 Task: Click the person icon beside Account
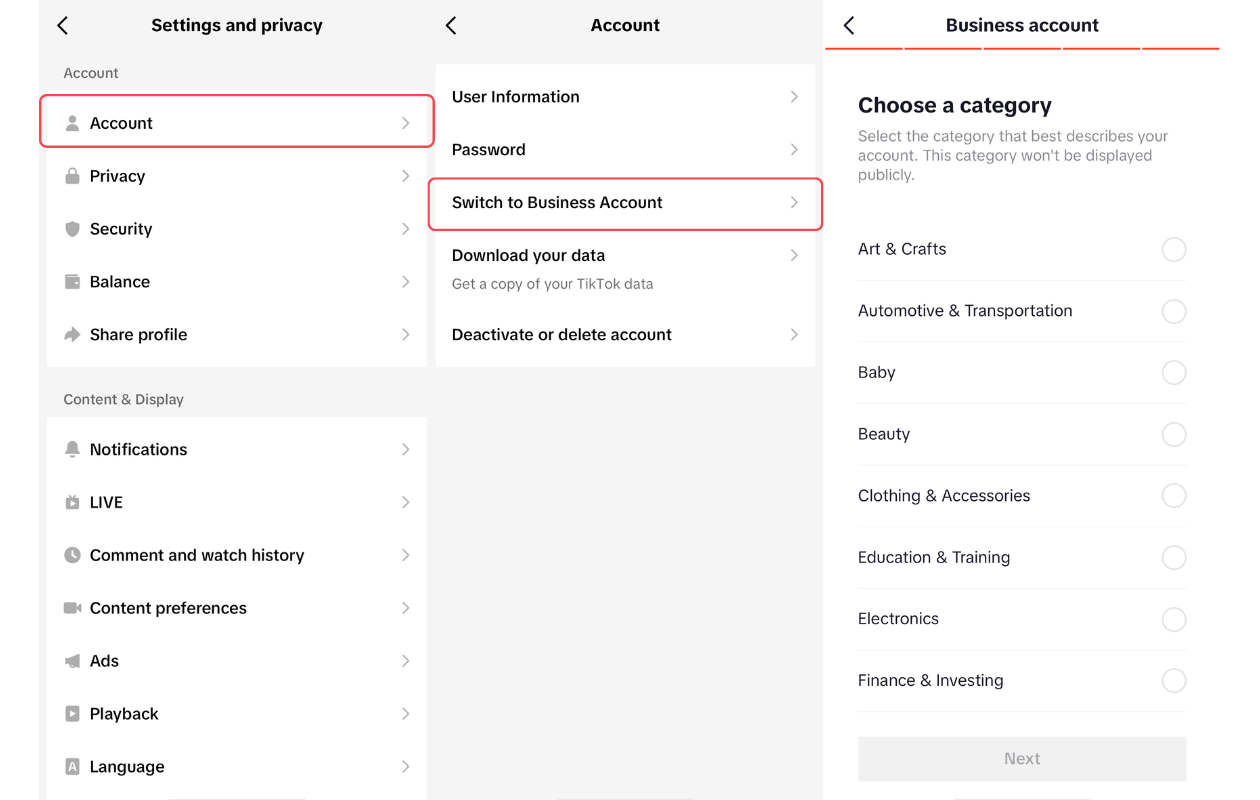point(72,123)
